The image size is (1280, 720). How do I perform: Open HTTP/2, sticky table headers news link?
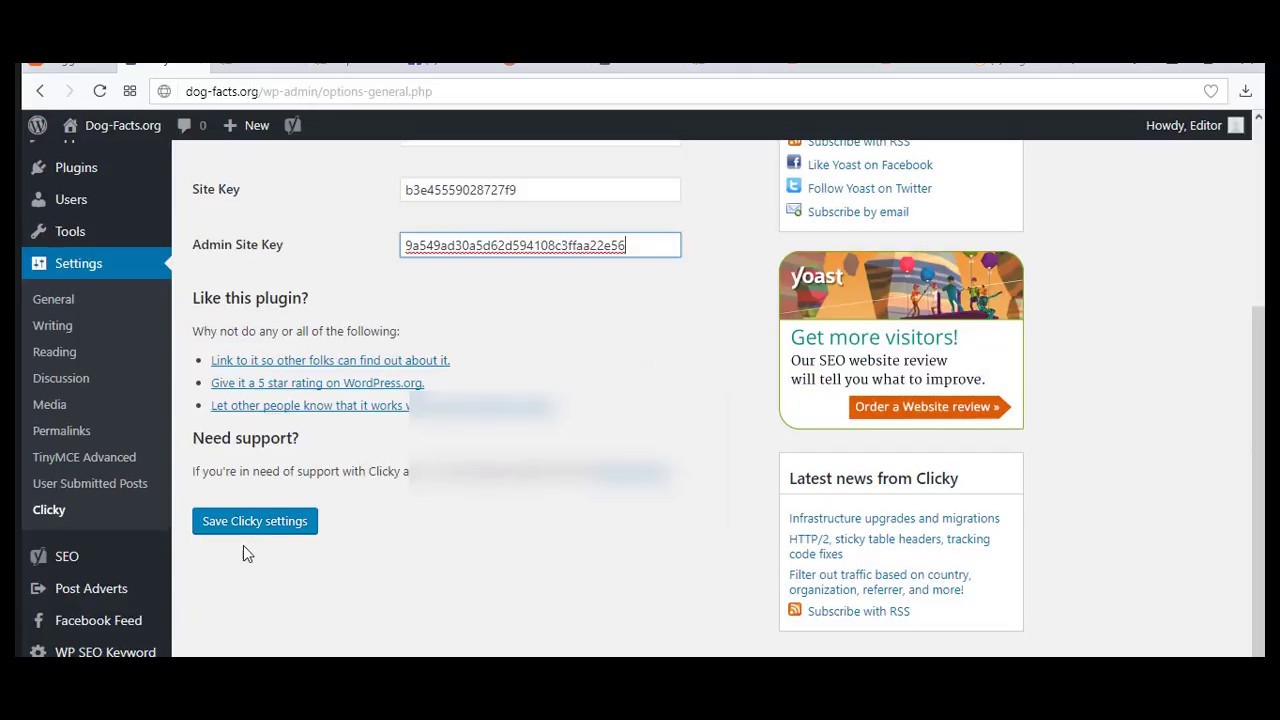pos(889,546)
